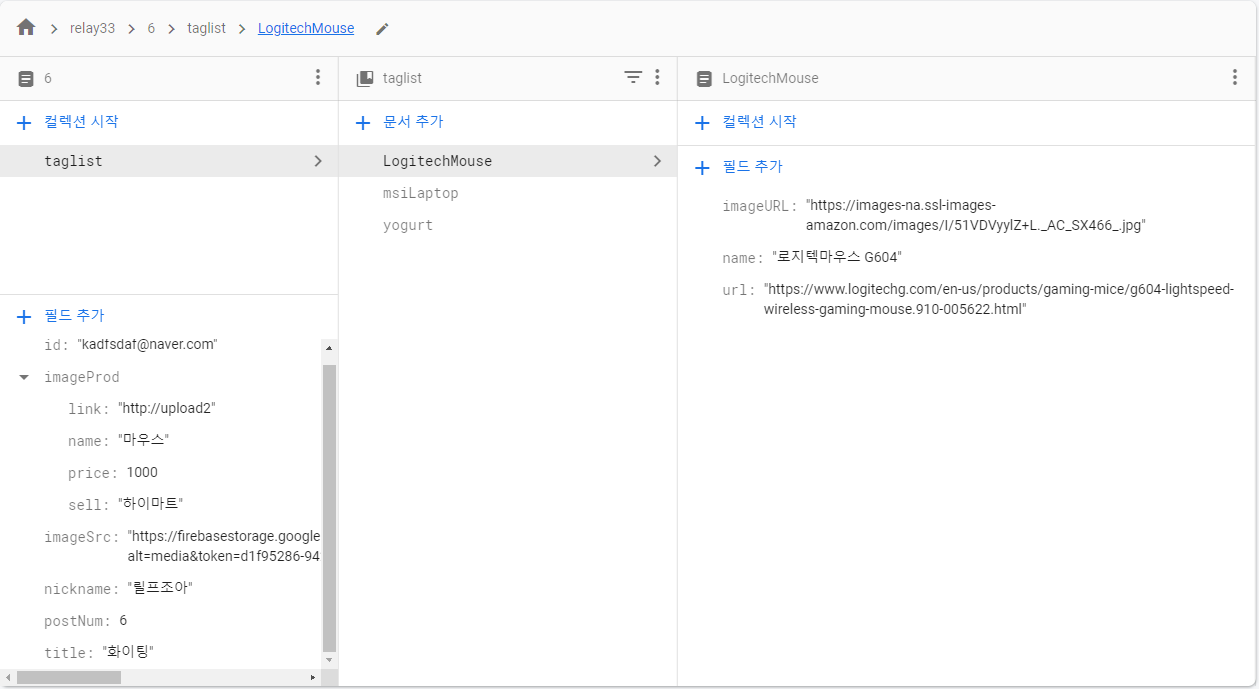Click plus for 컬렉션 시작 in LogitechMouse panel

click(x=702, y=122)
